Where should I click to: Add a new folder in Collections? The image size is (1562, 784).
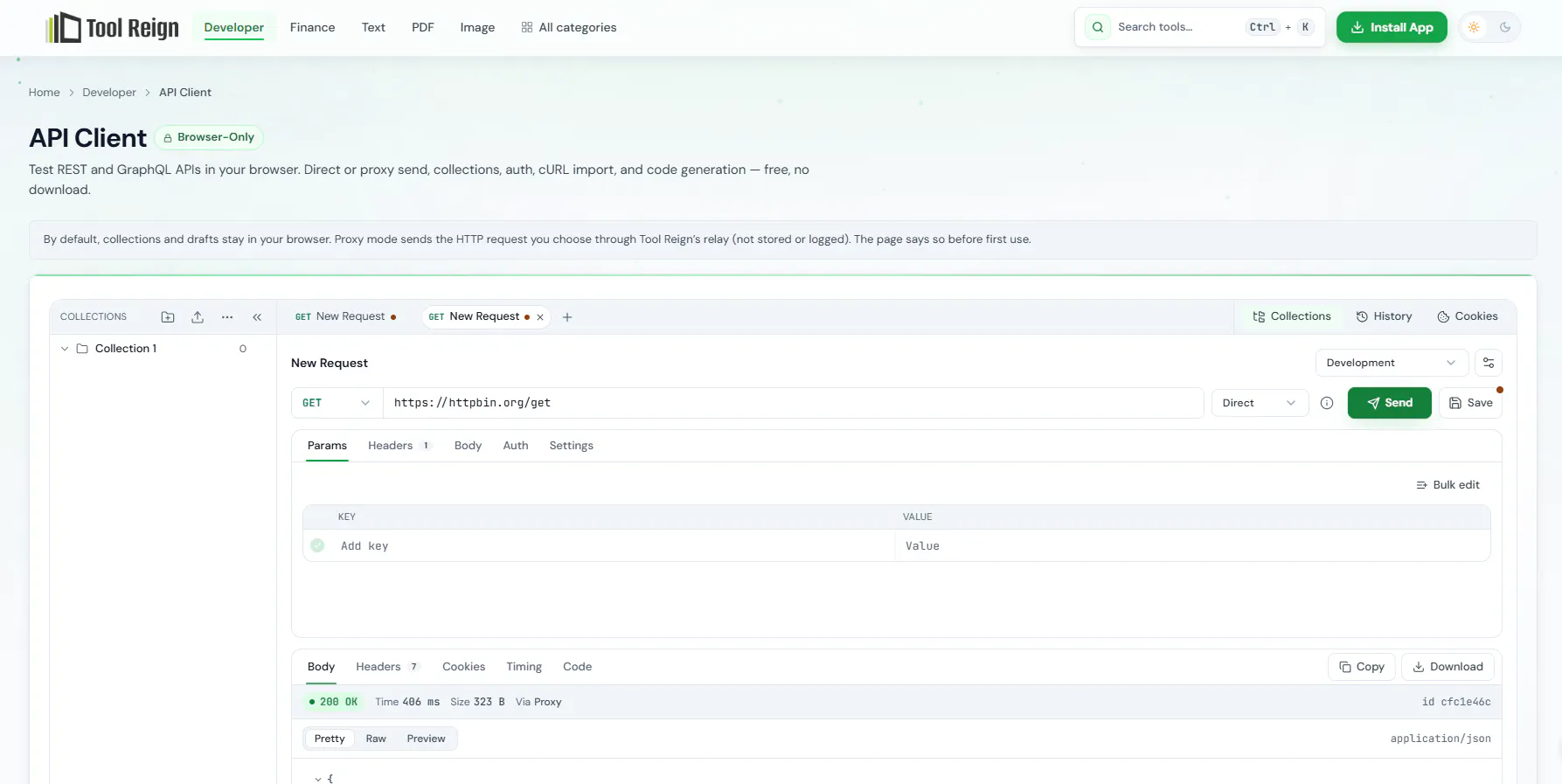pos(168,317)
